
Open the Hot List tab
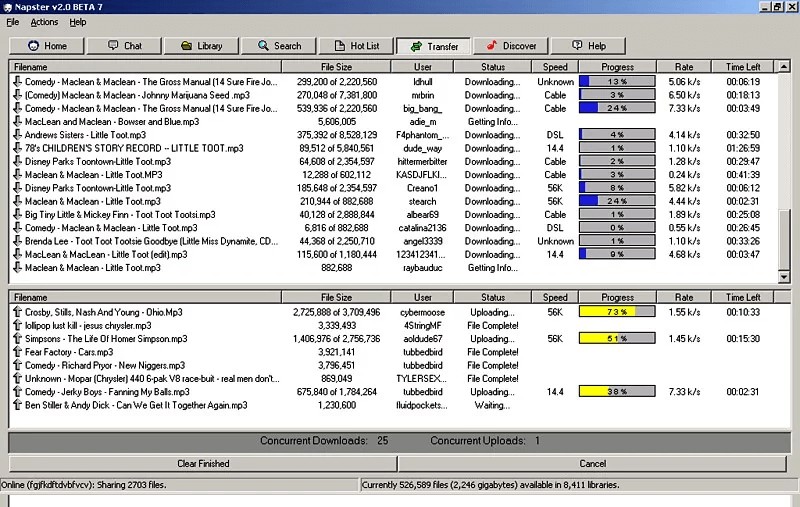pos(357,46)
